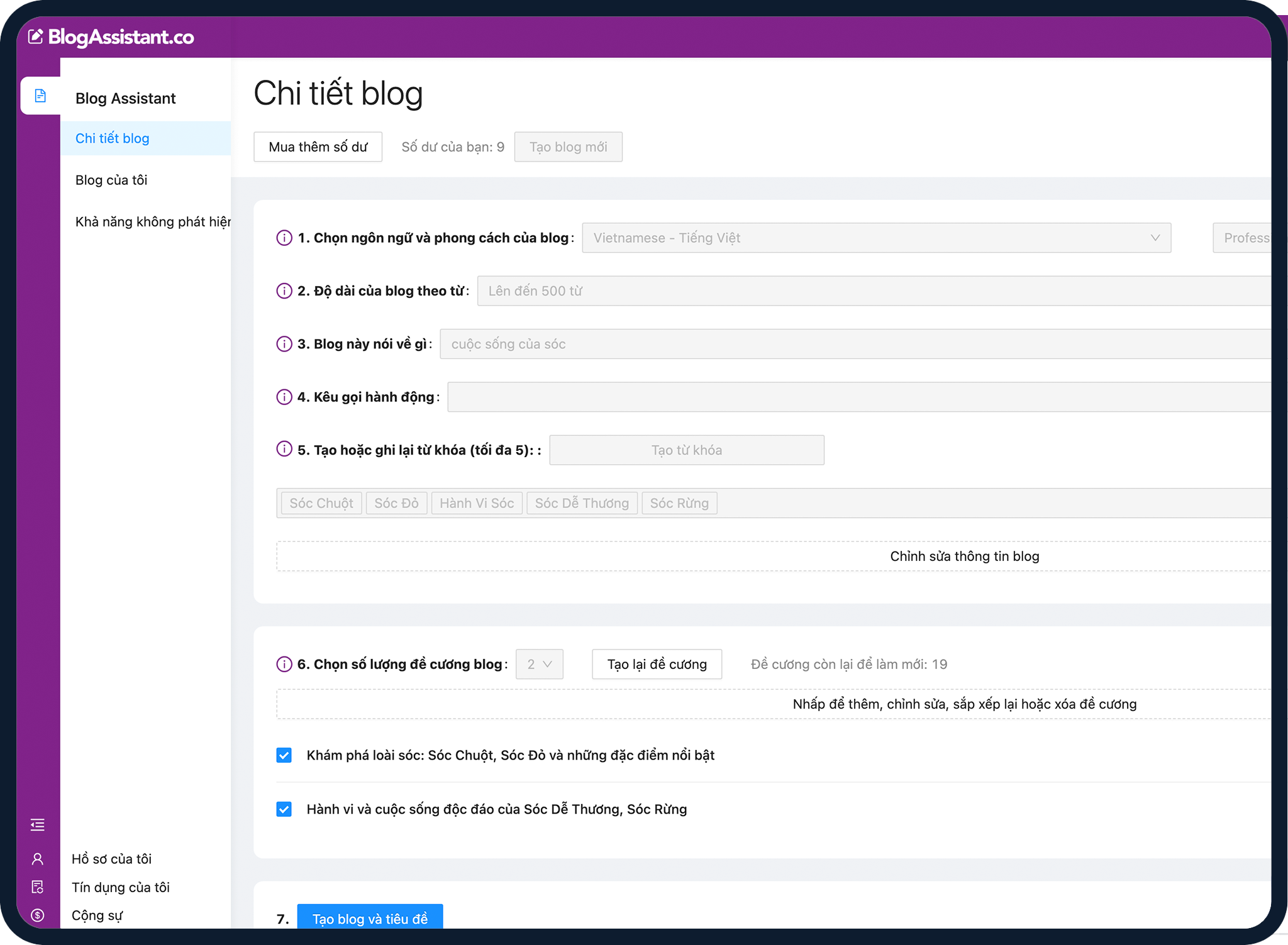
Task: Click the Sóc Dễ Thương keyword tag
Action: 582,503
